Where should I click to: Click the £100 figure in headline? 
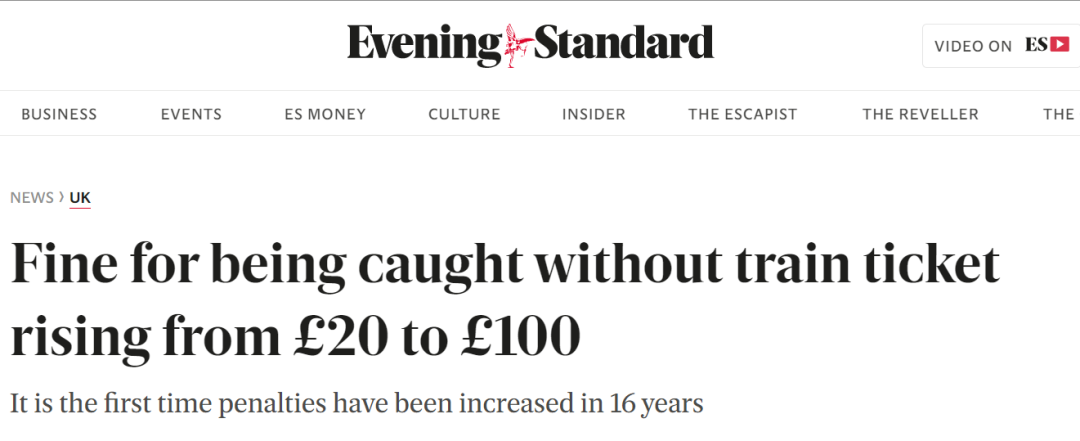point(520,338)
